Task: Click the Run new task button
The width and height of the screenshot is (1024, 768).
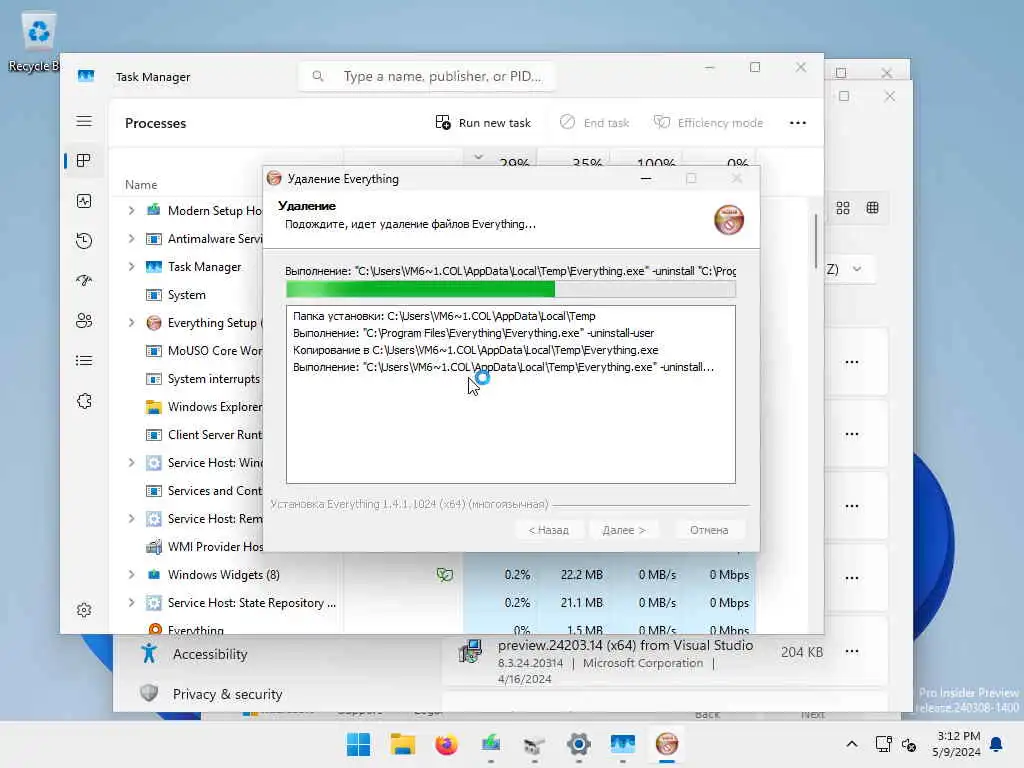Action: pos(483,123)
